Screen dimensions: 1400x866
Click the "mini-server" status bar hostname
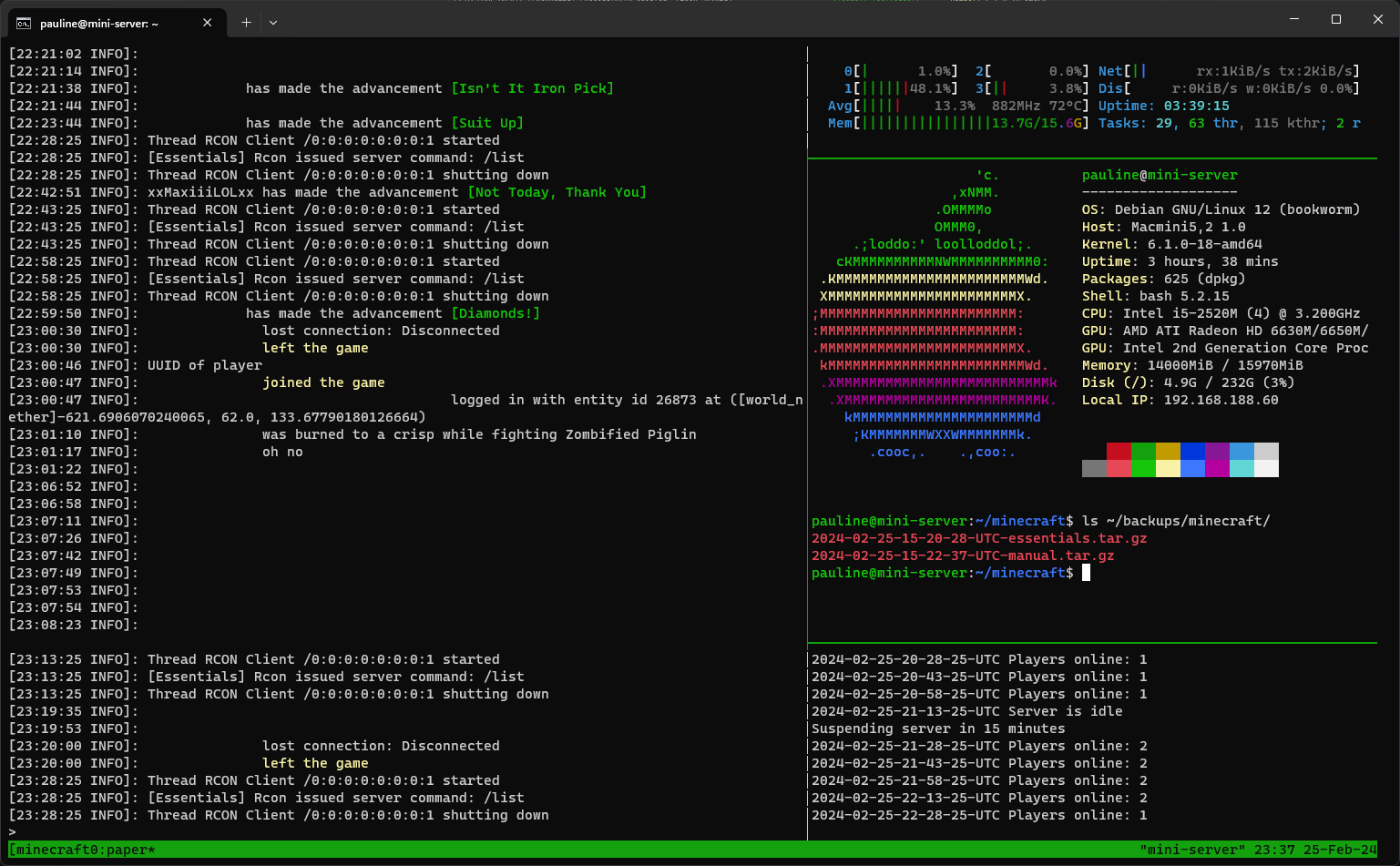pos(1192,850)
